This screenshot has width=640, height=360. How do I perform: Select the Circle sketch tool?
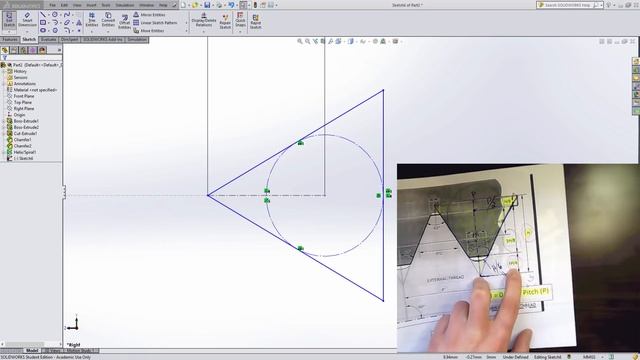click(x=55, y=15)
